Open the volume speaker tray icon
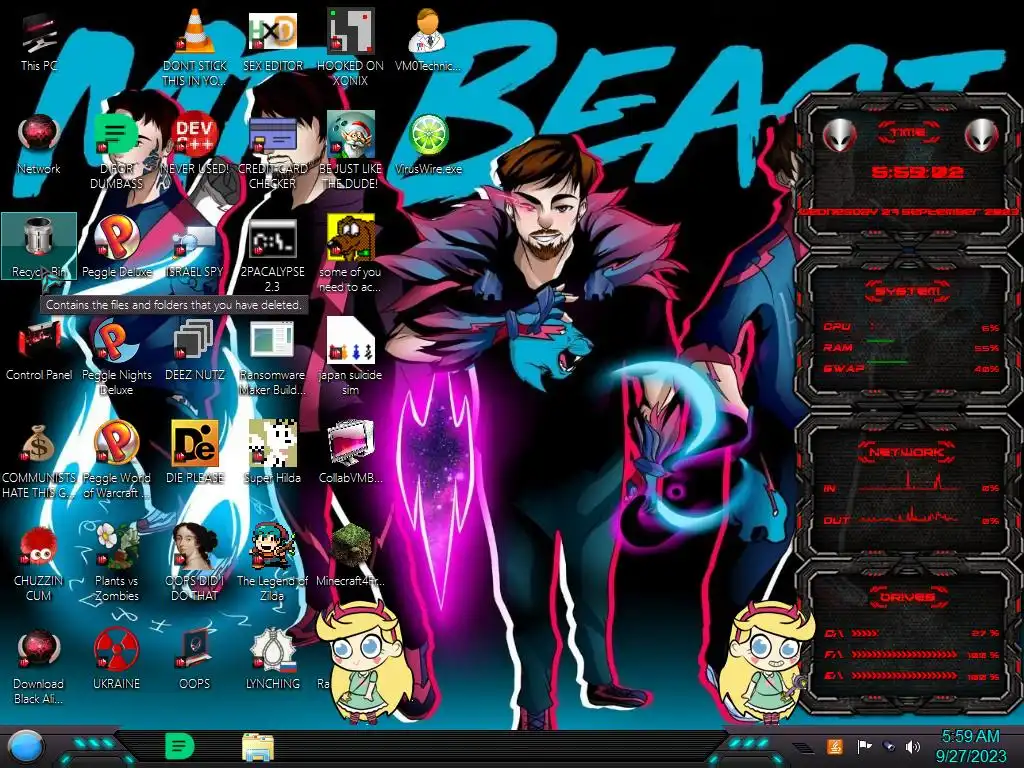1024x768 pixels. [913, 746]
